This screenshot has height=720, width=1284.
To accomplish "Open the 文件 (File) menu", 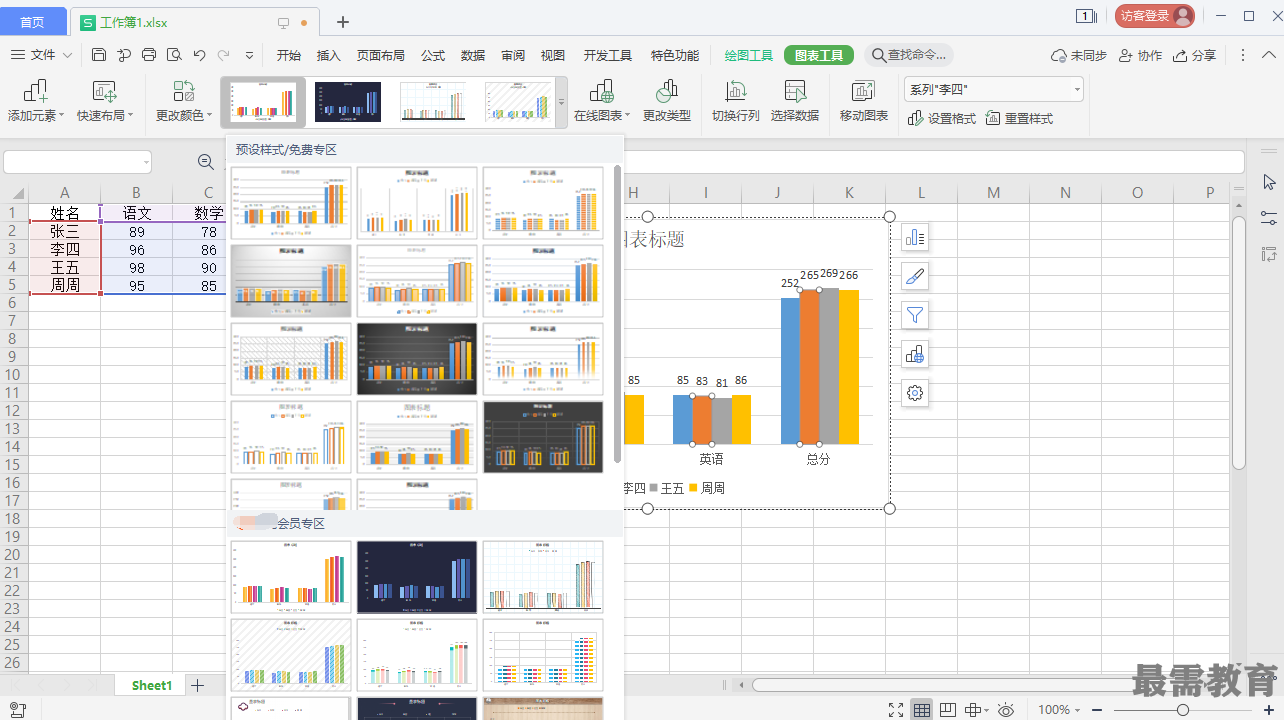I will coord(41,55).
